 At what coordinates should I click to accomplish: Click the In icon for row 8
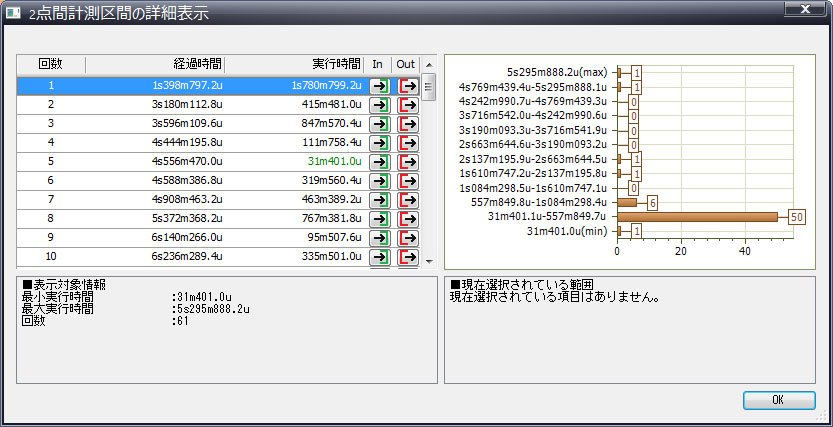click(x=380, y=219)
